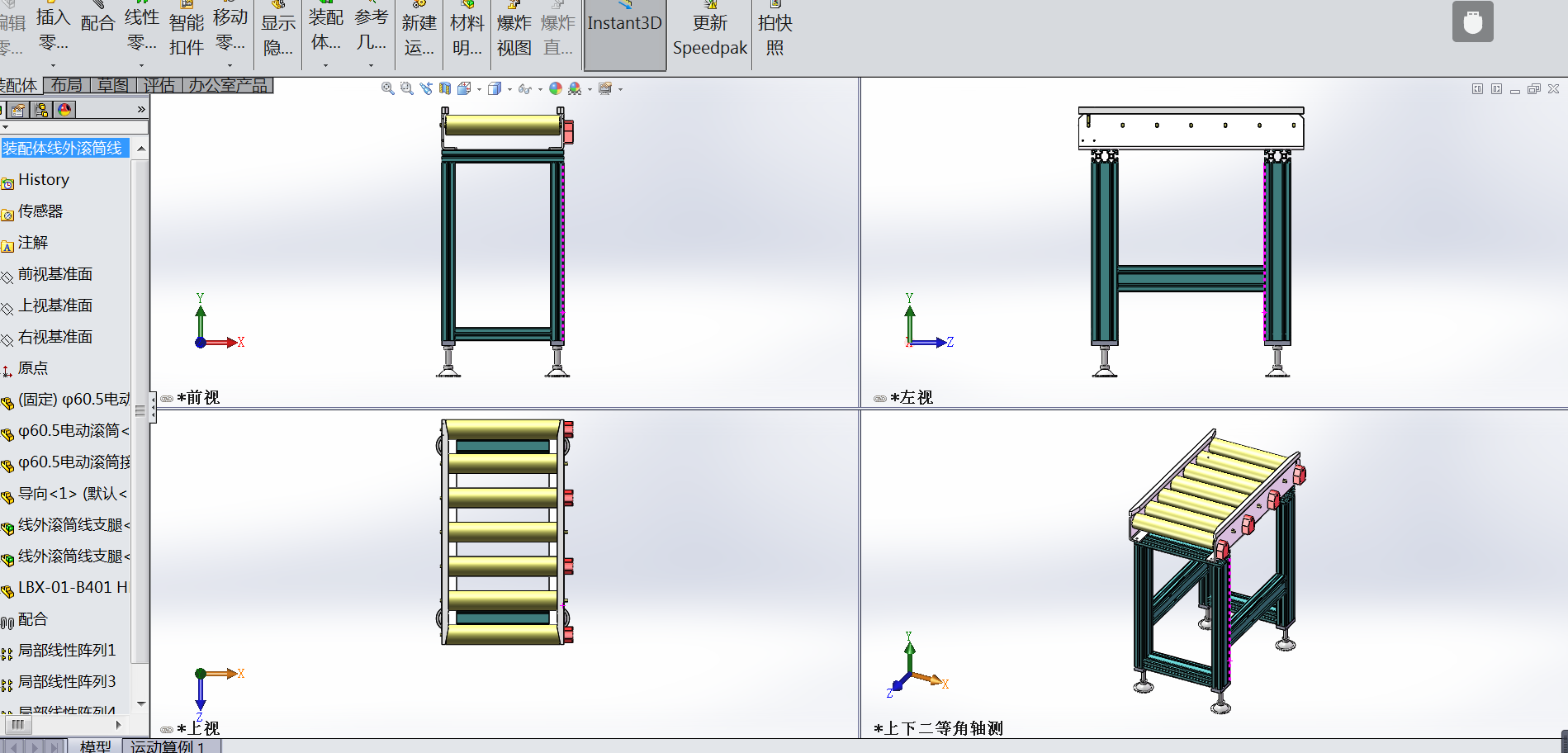Select the LBX-01-B401 component
1568x753 pixels.
pyautogui.click(x=73, y=587)
